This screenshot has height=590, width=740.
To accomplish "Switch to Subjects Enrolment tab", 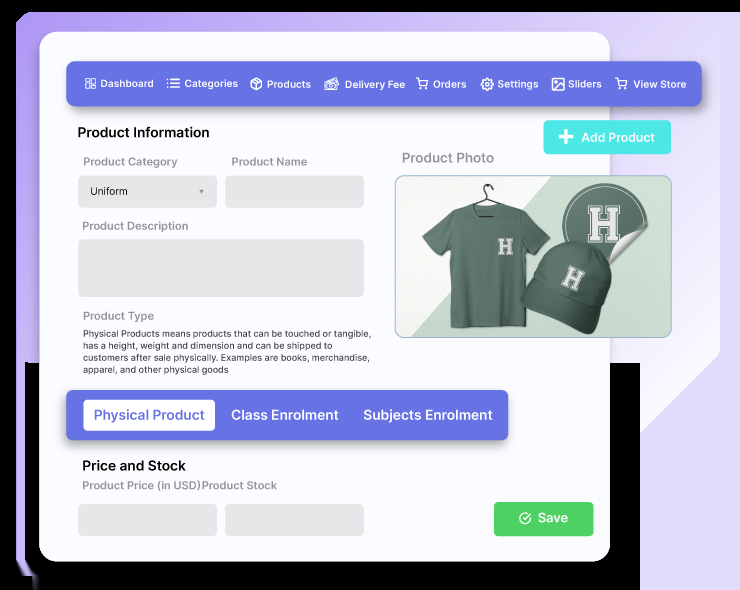I will [428, 415].
